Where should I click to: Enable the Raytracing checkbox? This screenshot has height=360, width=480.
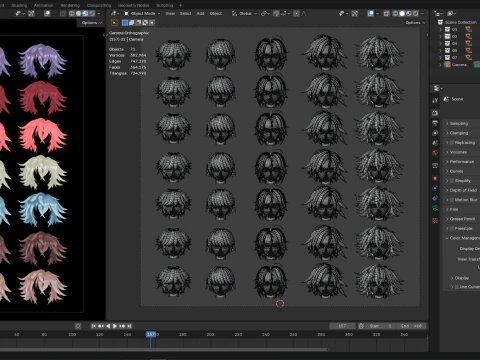[x=452, y=143]
